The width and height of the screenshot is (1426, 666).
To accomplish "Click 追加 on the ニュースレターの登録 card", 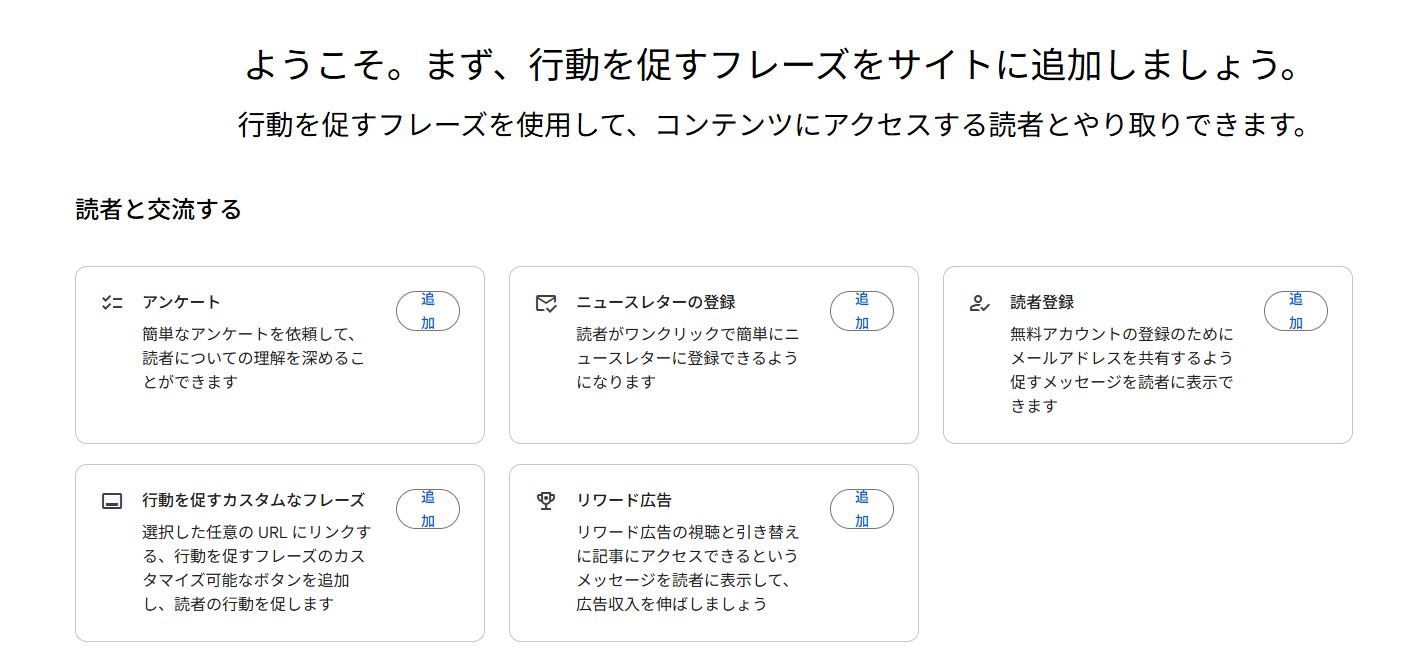I will (862, 310).
